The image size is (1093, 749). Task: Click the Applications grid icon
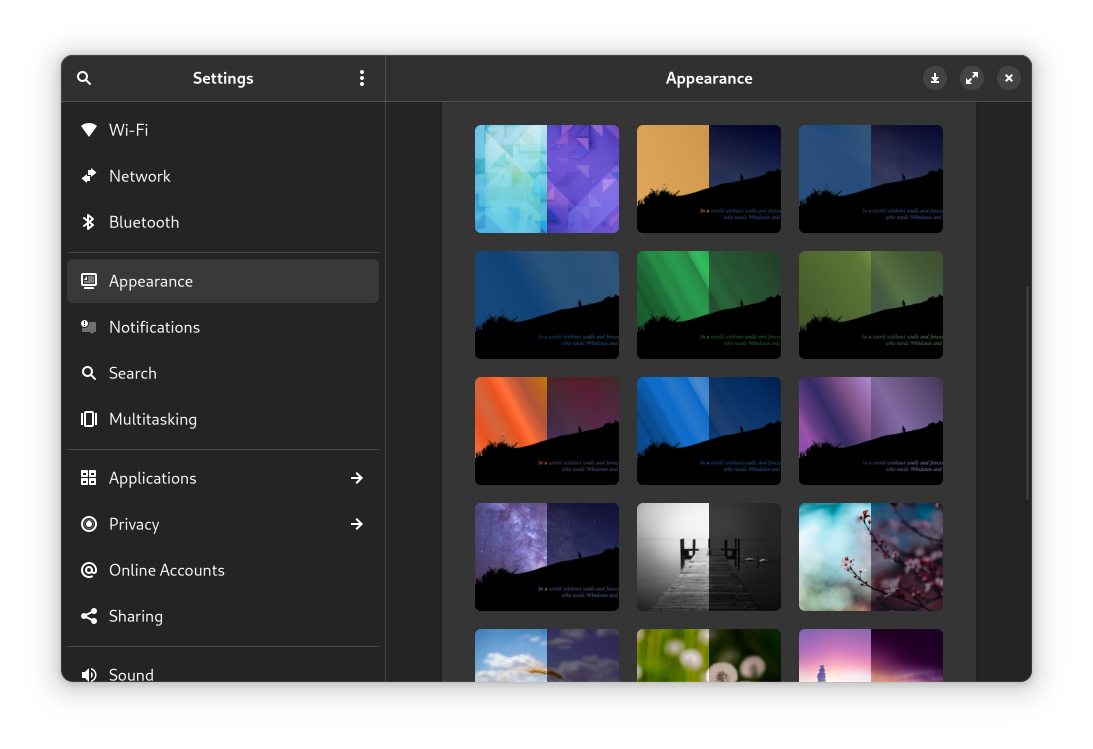(x=89, y=478)
